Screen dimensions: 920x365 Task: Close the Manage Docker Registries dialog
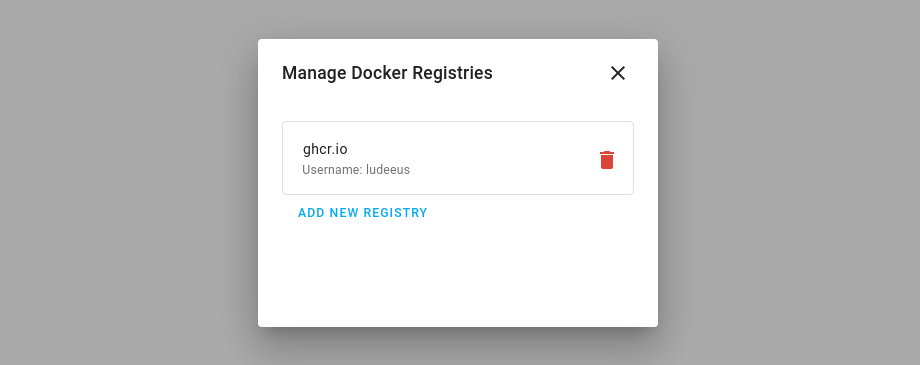(618, 73)
